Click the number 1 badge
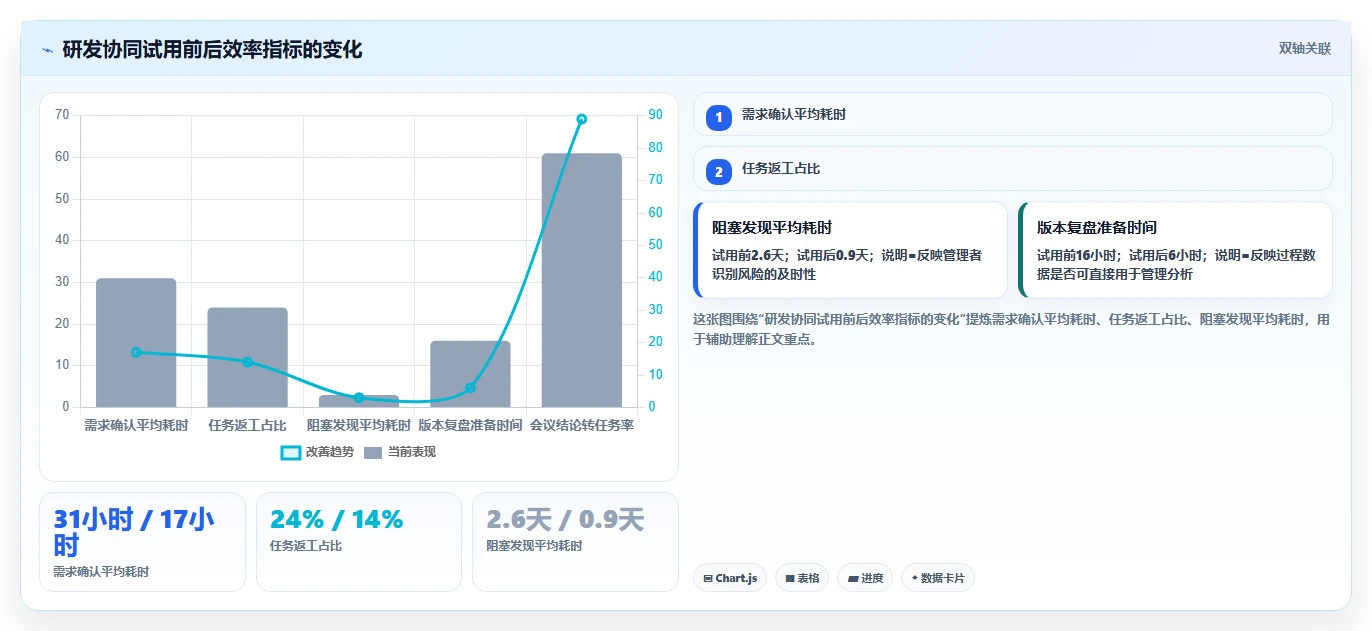The image size is (1372, 631). coord(718,118)
